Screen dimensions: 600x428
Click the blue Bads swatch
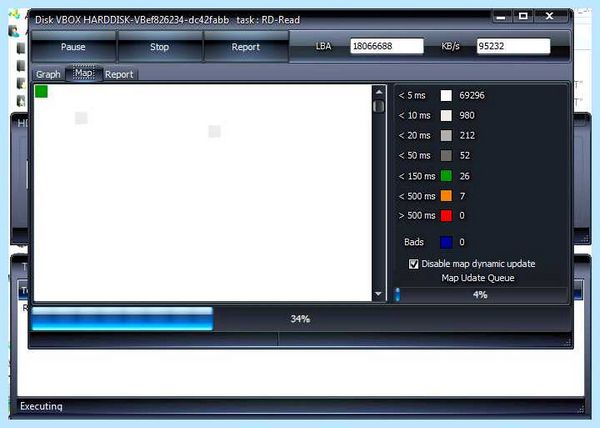click(446, 242)
